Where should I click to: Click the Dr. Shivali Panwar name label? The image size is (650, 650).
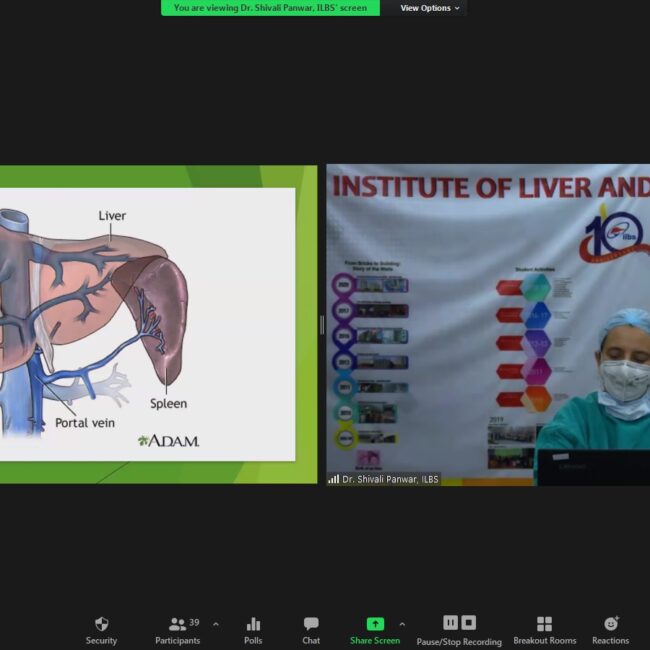[390, 479]
